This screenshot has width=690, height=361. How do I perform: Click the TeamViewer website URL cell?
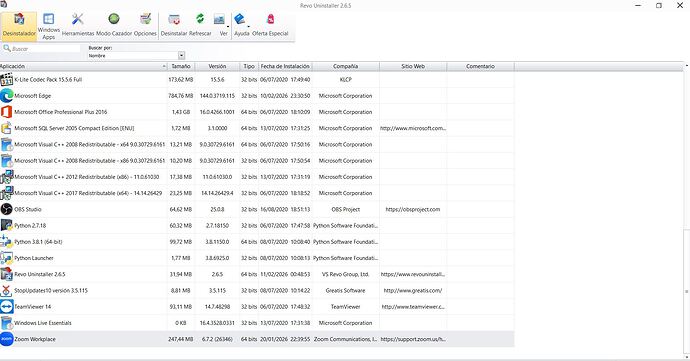point(413,307)
